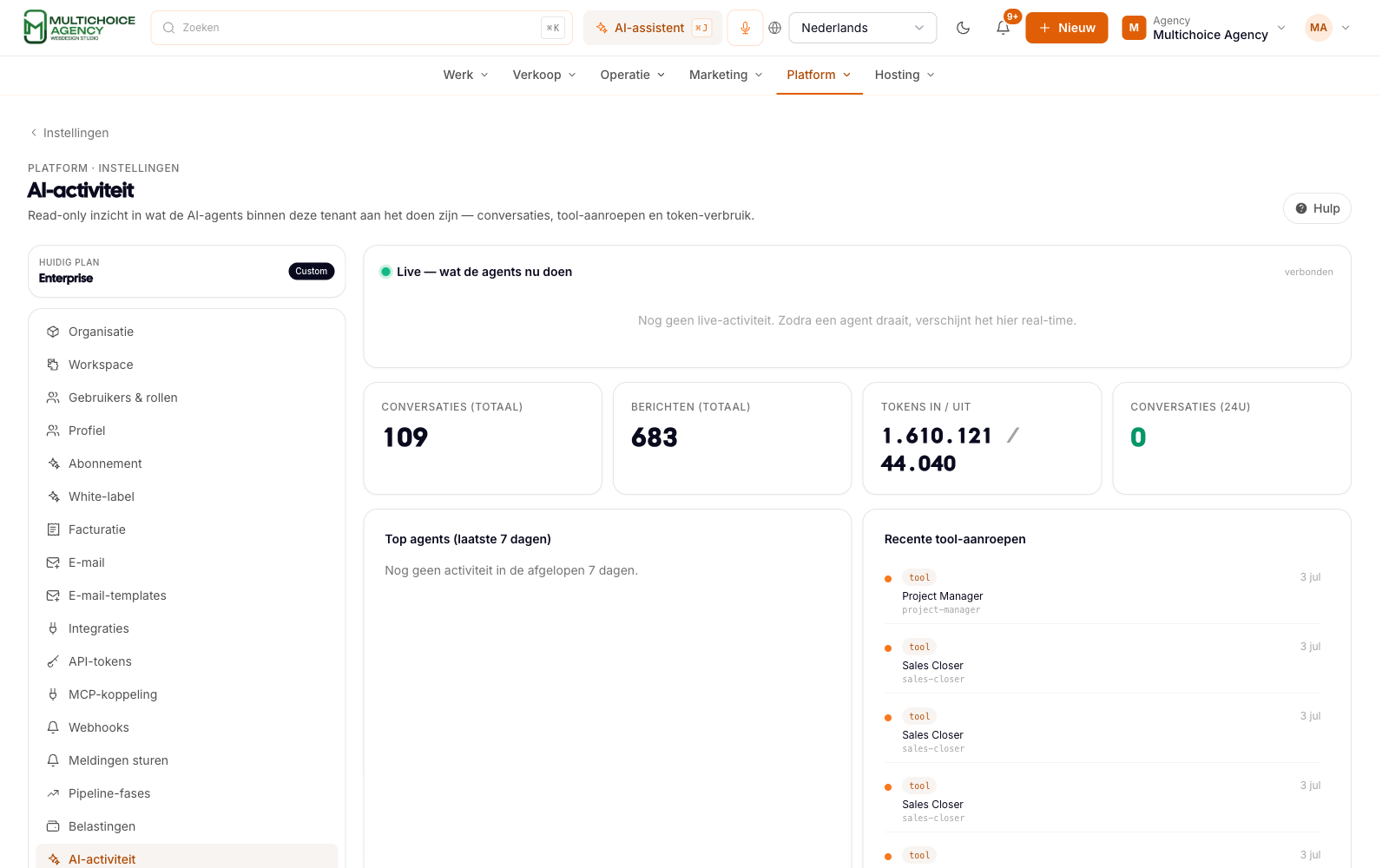The width and height of the screenshot is (1389, 868).
Task: Click the search magnifier icon
Action: [168, 28]
